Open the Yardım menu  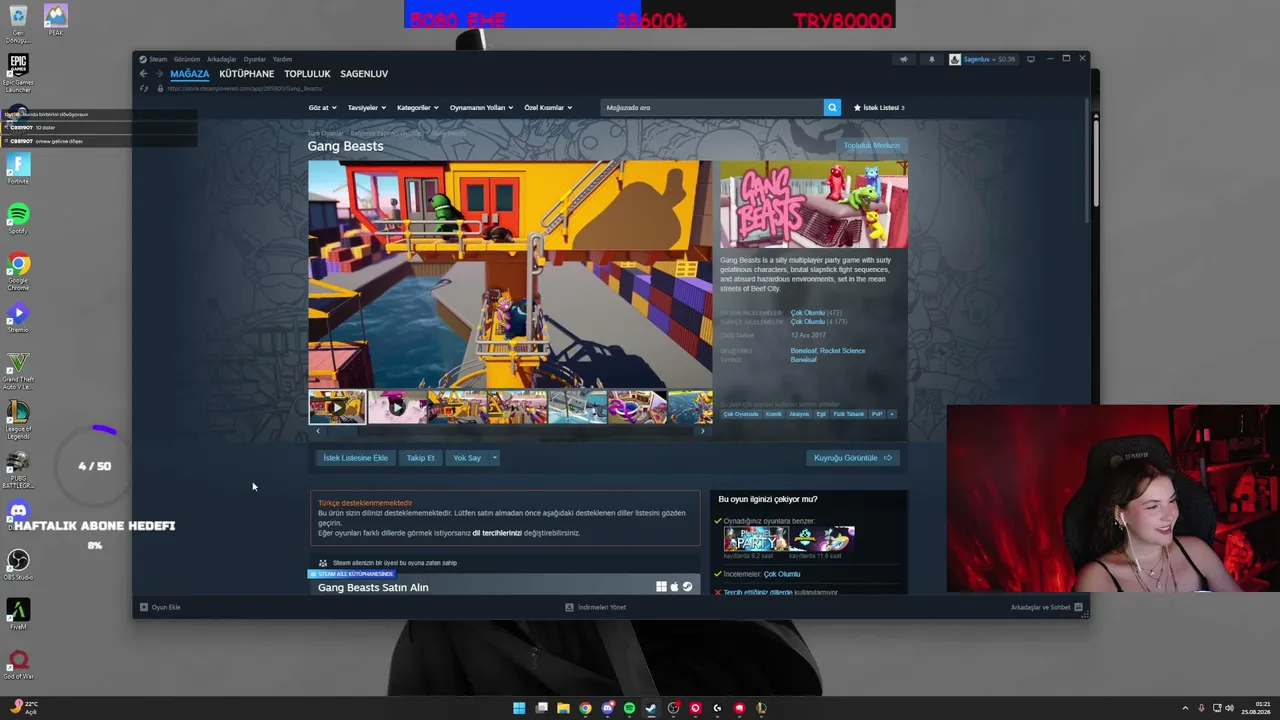coord(282,59)
